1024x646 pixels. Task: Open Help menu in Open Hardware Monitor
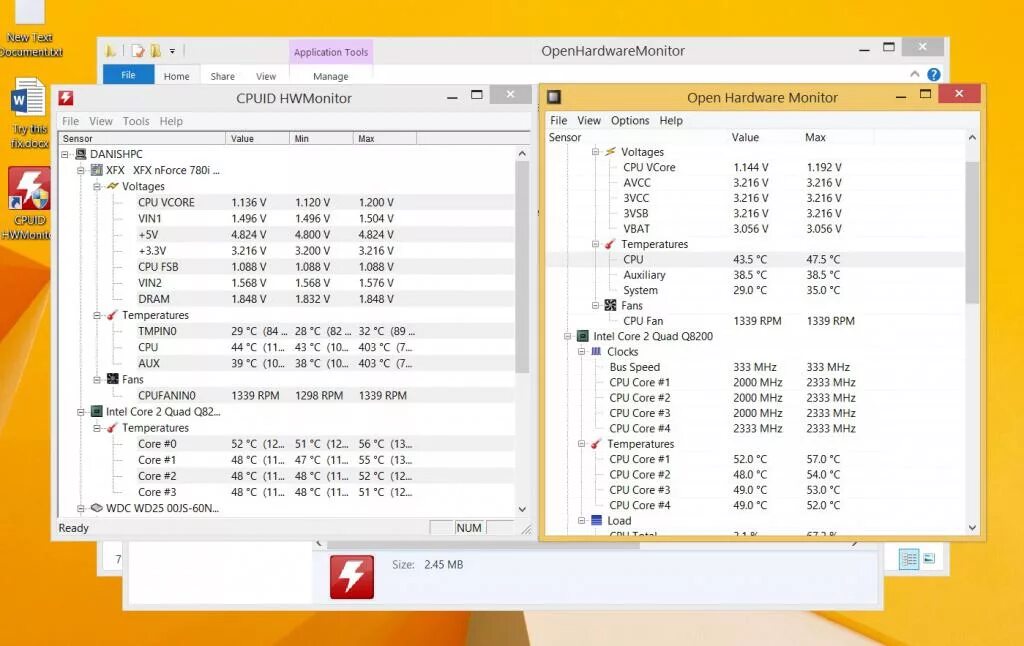click(x=671, y=121)
